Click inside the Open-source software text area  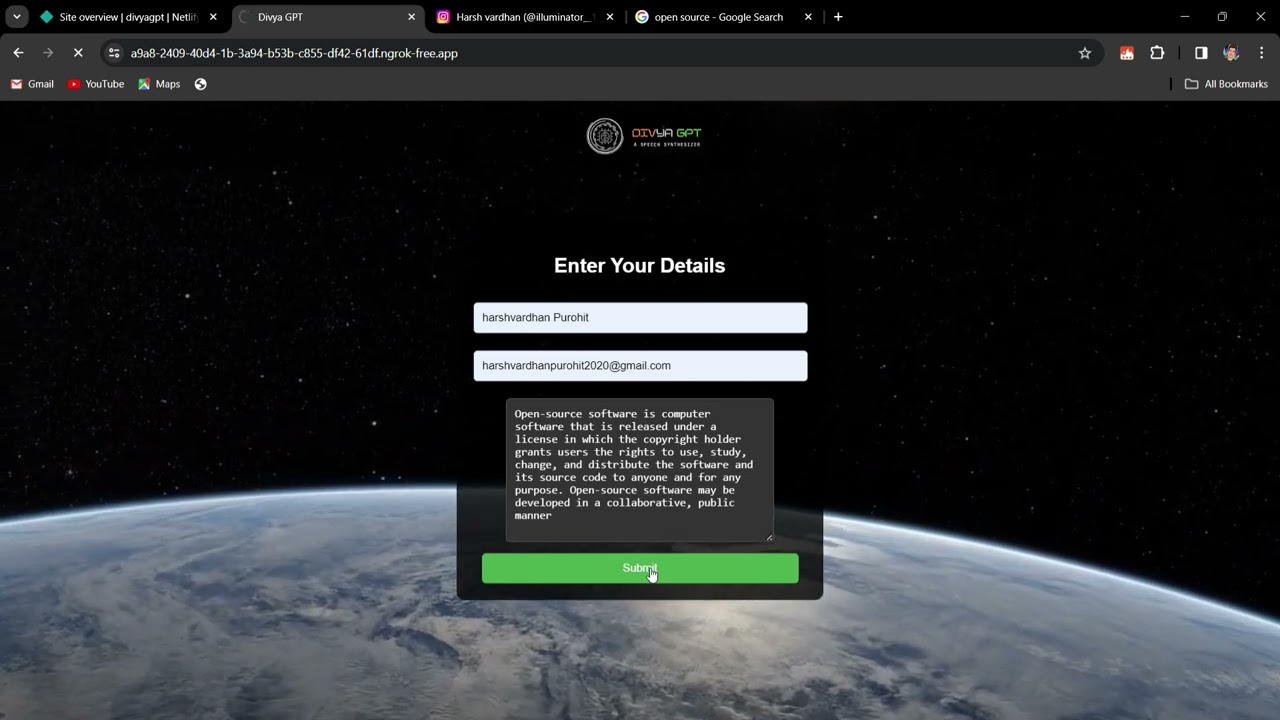tap(640, 470)
